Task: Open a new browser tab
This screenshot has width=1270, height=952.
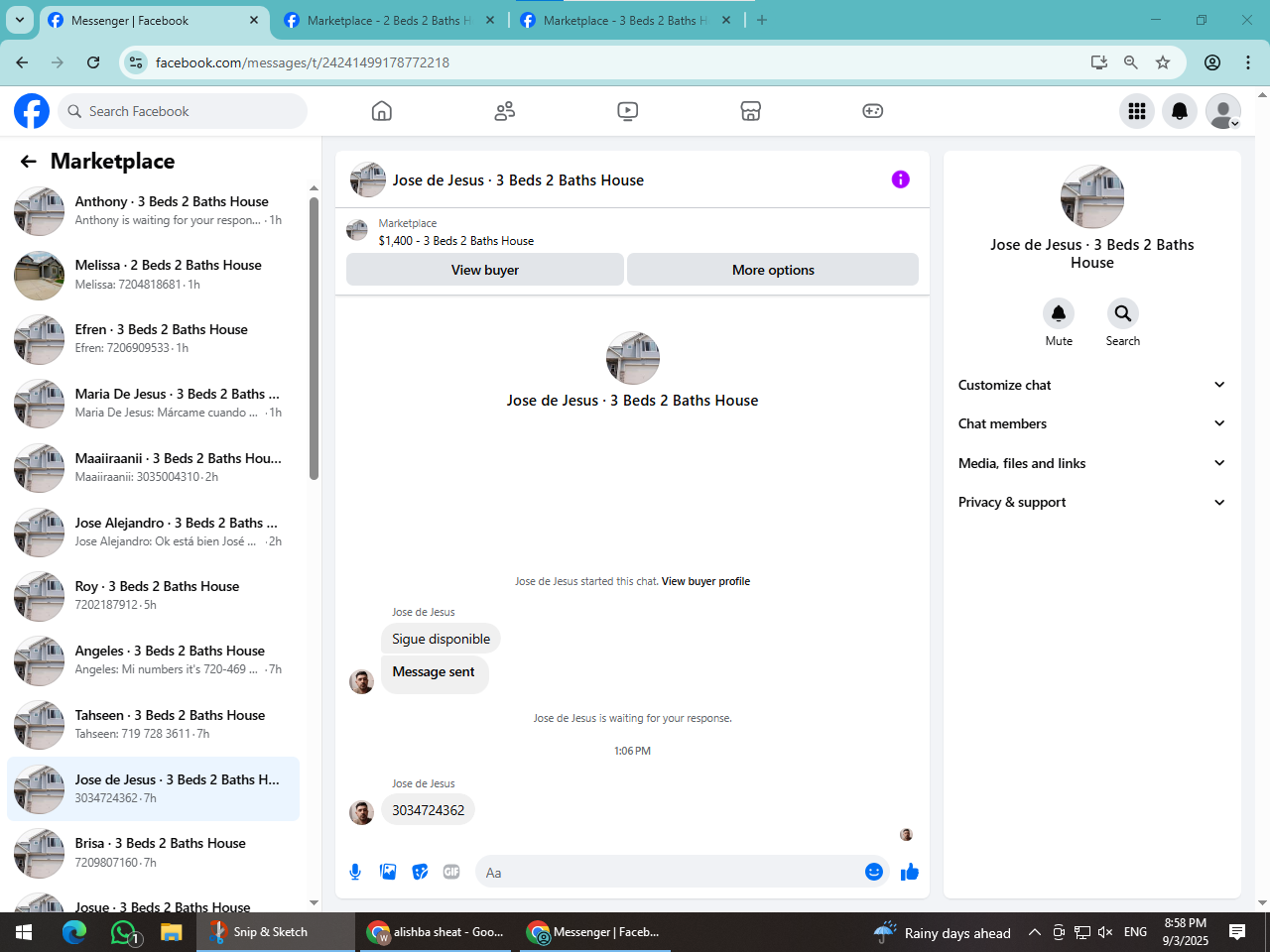Action: pos(762,20)
